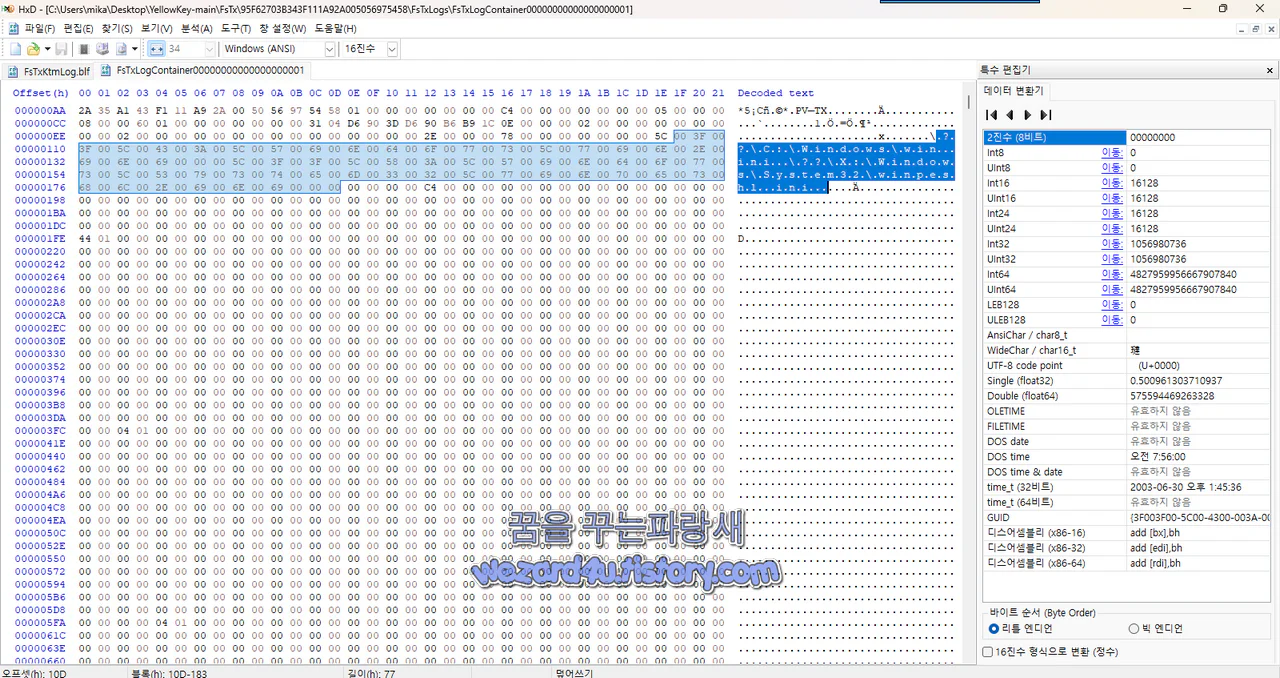Image resolution: width=1280 pixels, height=678 pixels.
Task: Click the 이동 link for Int64
Action: pyautogui.click(x=1111, y=274)
